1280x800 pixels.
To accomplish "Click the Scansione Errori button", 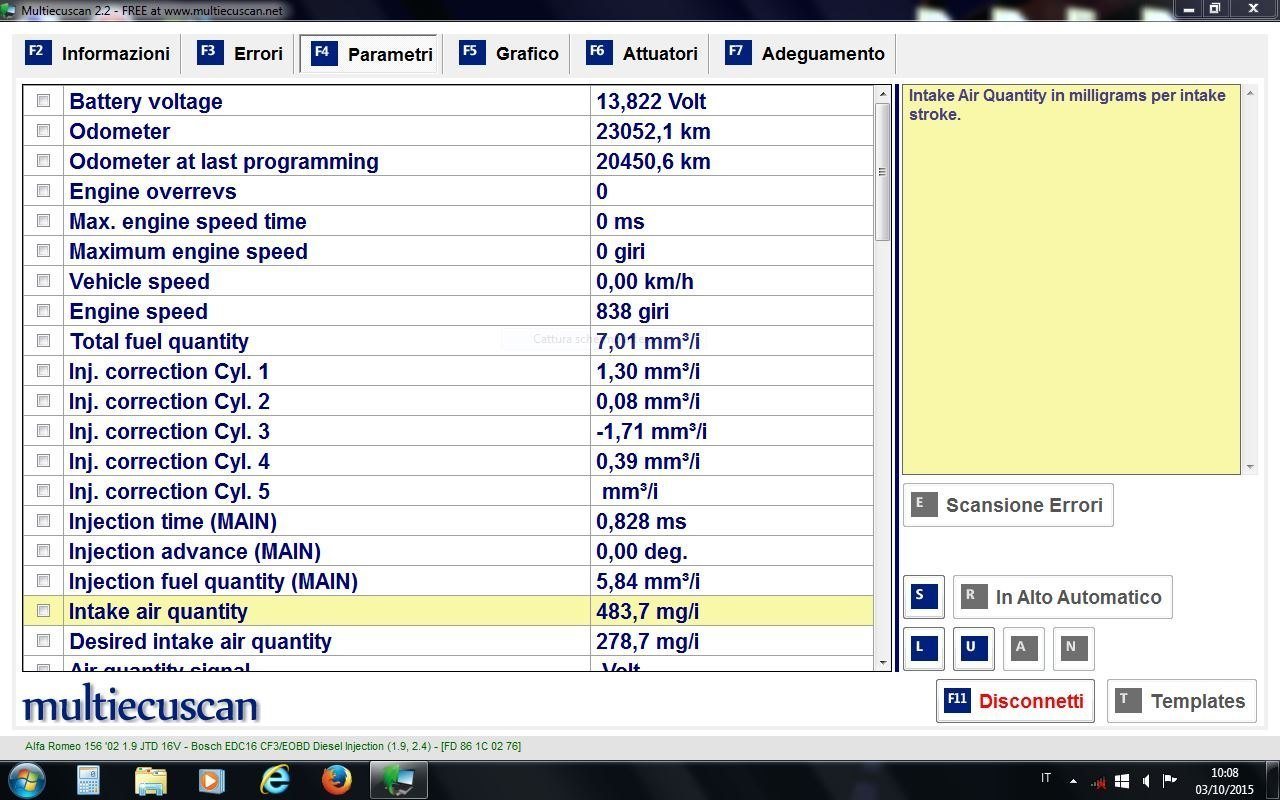I will coord(1008,505).
